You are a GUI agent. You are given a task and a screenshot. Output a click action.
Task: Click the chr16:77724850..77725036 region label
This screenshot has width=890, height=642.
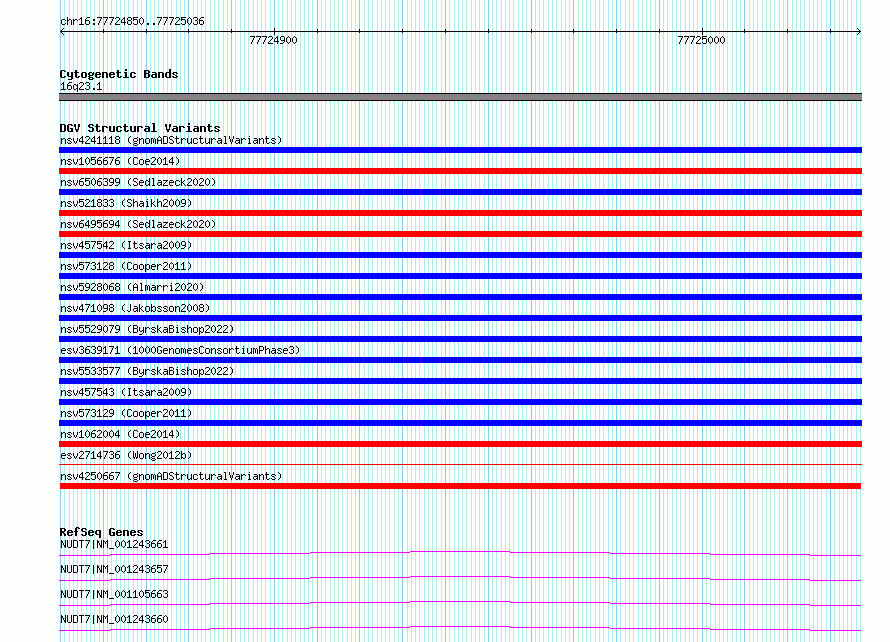[132, 21]
